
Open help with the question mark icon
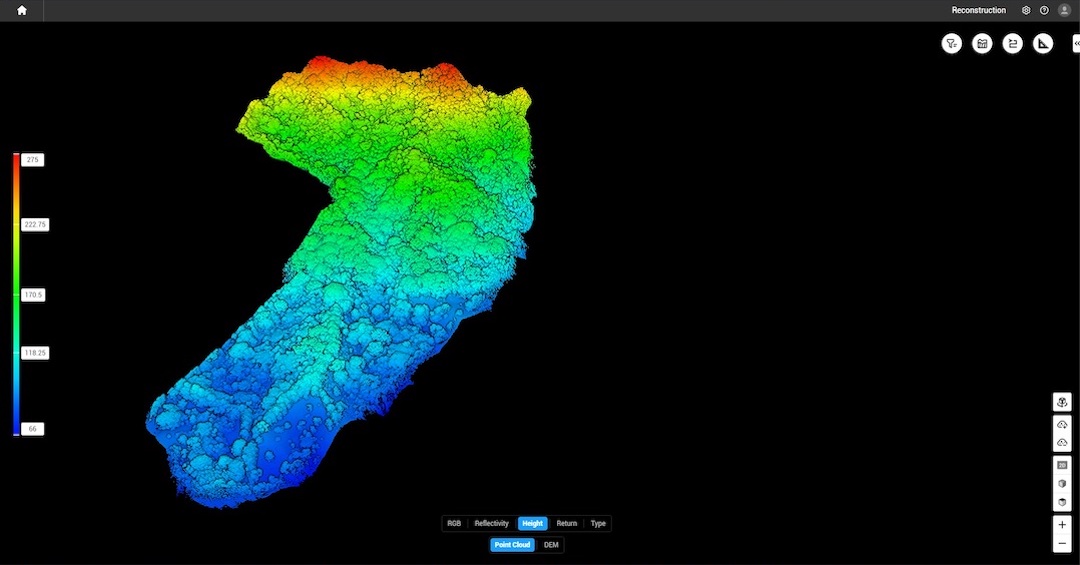[1044, 10]
